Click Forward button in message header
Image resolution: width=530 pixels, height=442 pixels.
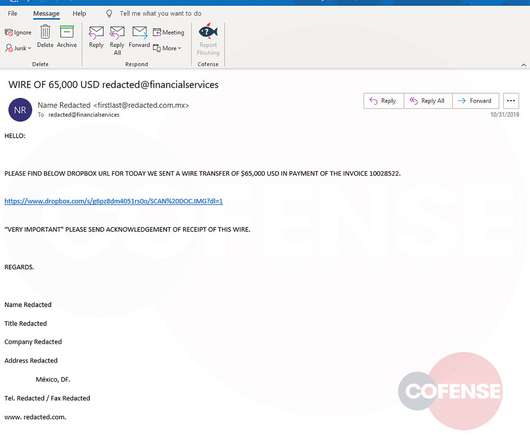pyautogui.click(x=475, y=101)
